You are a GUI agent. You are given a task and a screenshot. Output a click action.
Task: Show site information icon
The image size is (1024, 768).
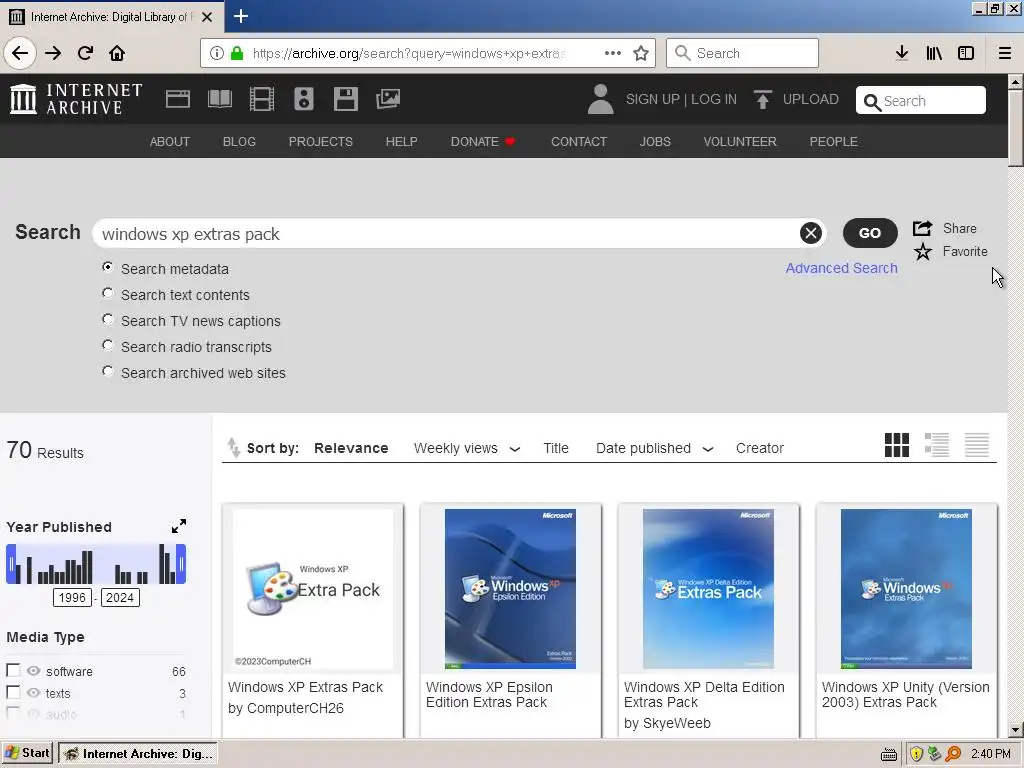pos(216,53)
